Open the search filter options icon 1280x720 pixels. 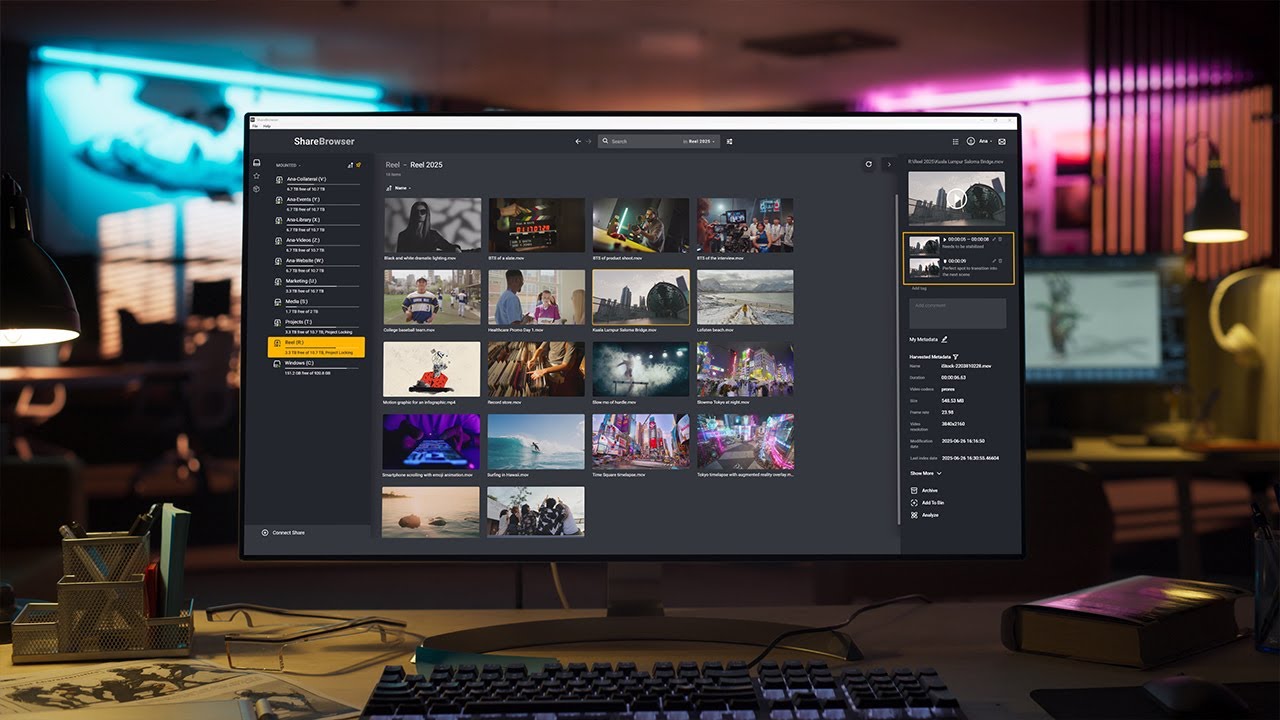point(729,141)
